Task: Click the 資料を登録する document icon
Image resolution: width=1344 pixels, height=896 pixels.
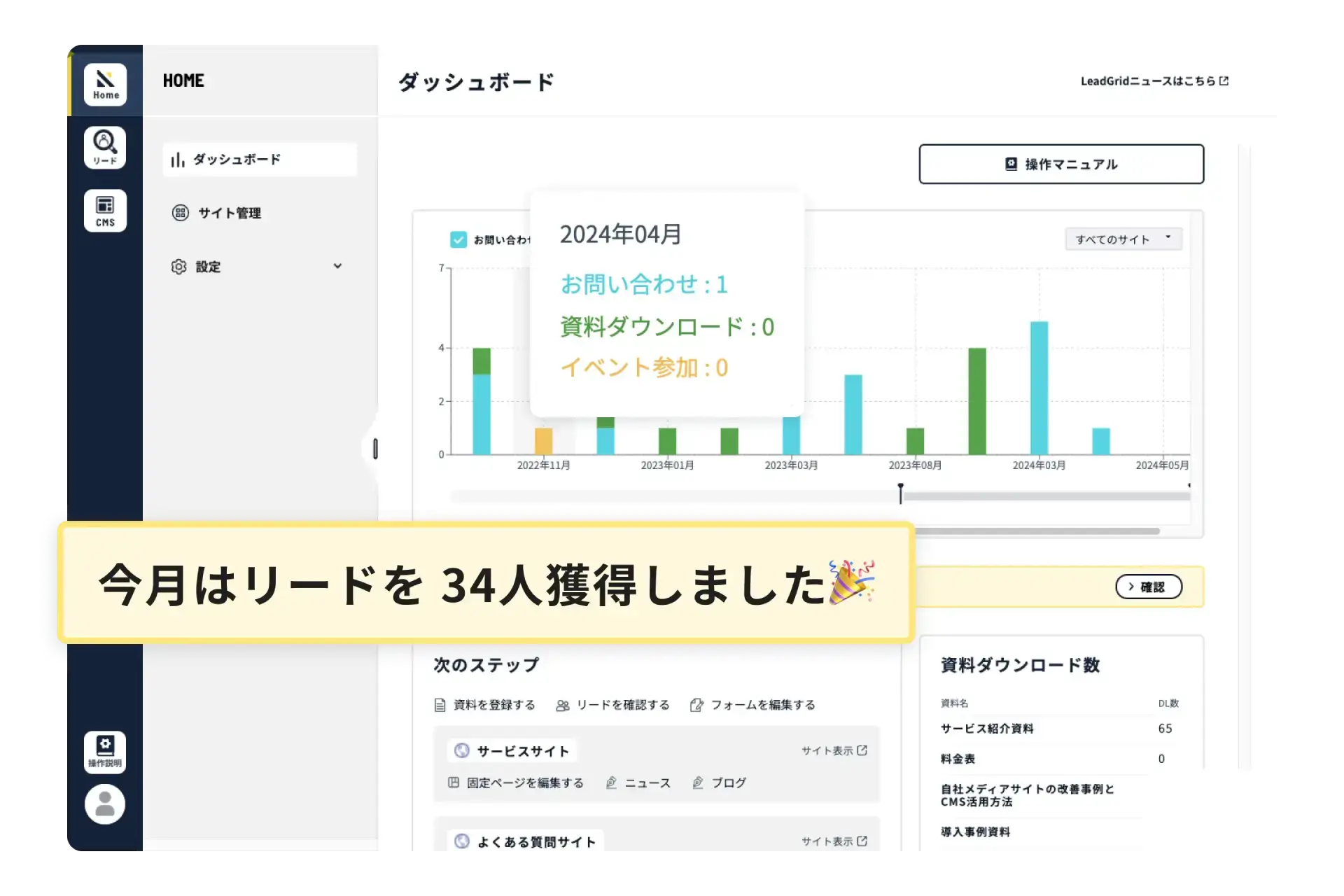Action: point(440,705)
